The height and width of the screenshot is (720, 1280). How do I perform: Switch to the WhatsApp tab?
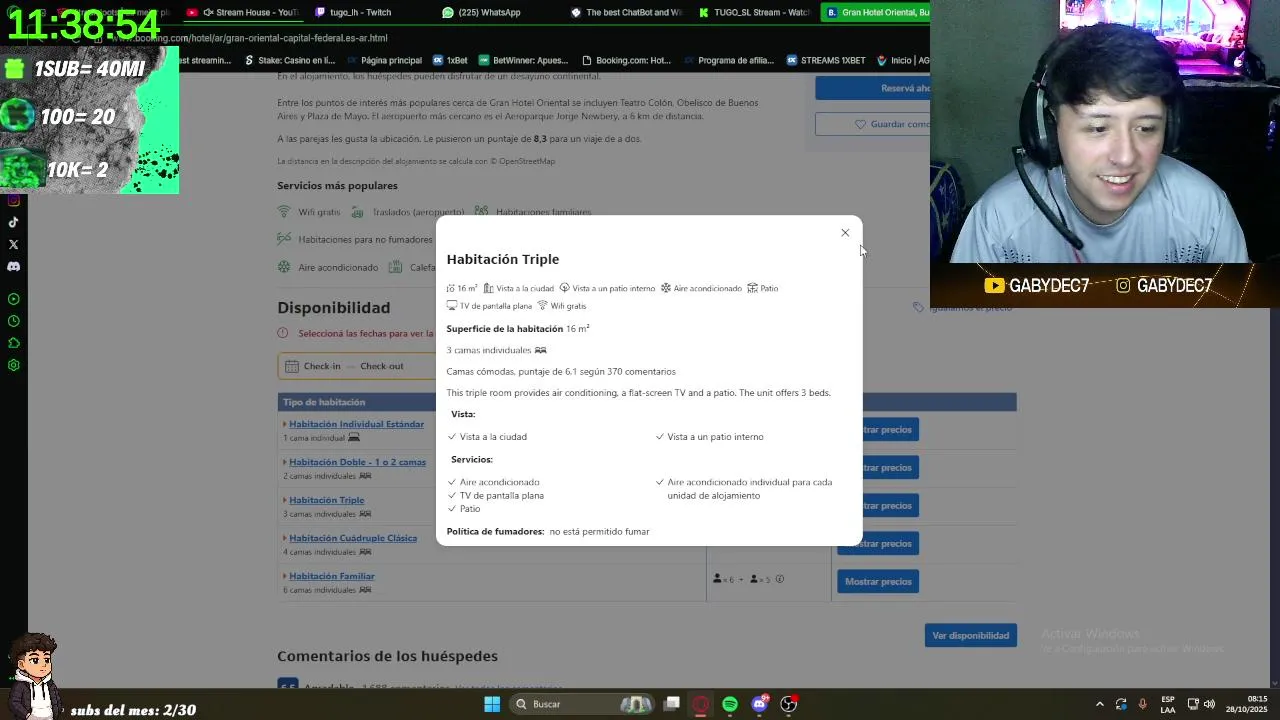tap(481, 12)
